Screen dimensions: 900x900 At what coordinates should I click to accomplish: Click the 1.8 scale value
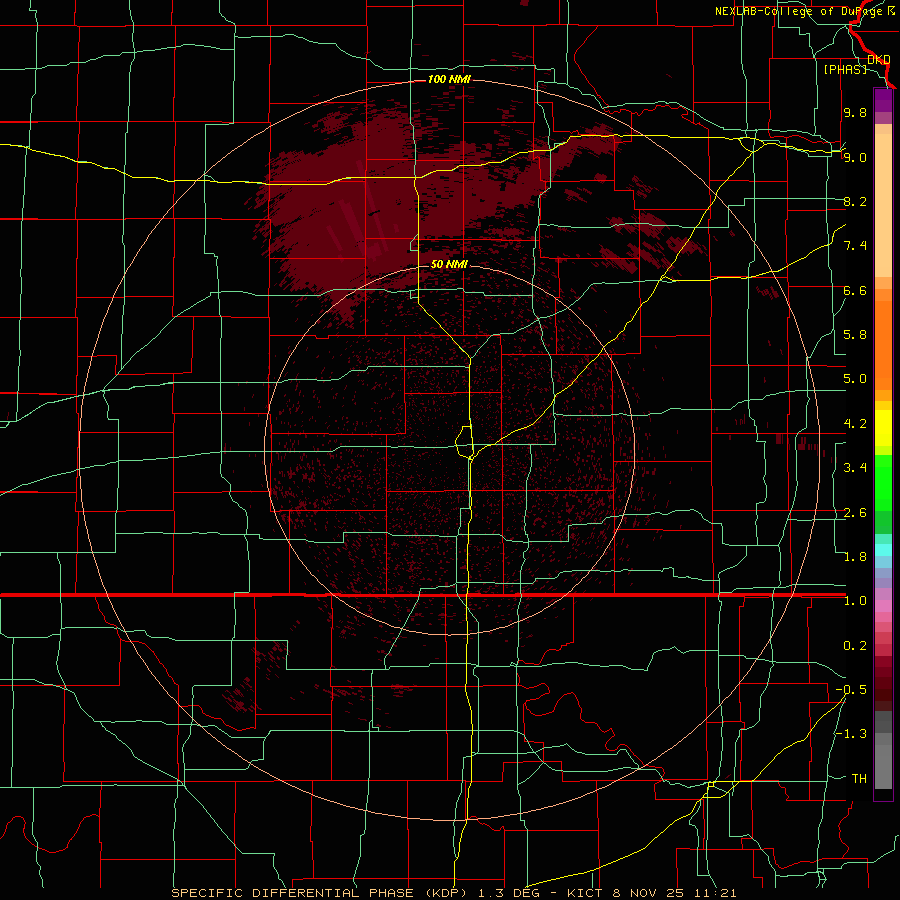coord(855,557)
